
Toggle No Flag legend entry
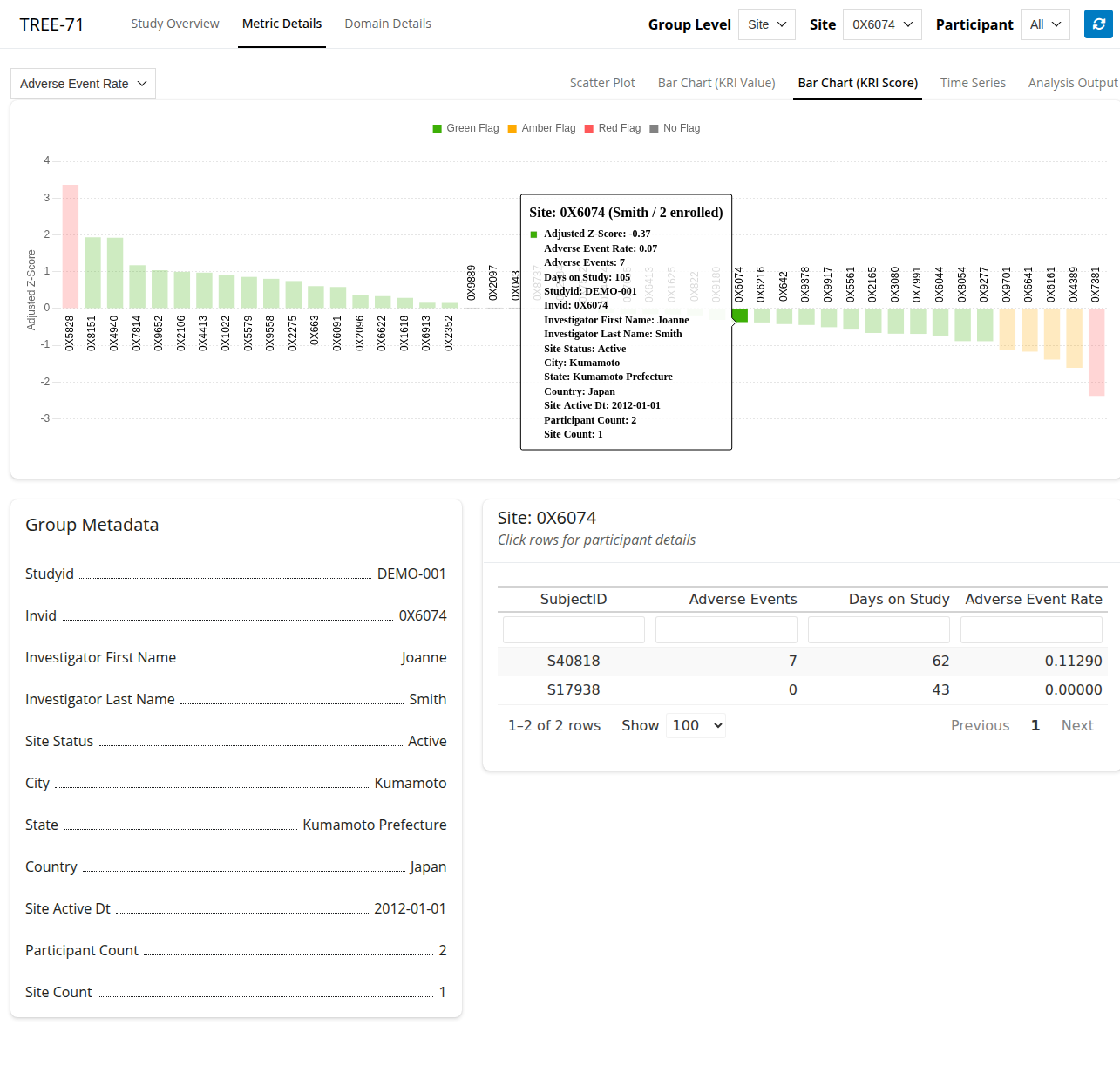point(675,128)
